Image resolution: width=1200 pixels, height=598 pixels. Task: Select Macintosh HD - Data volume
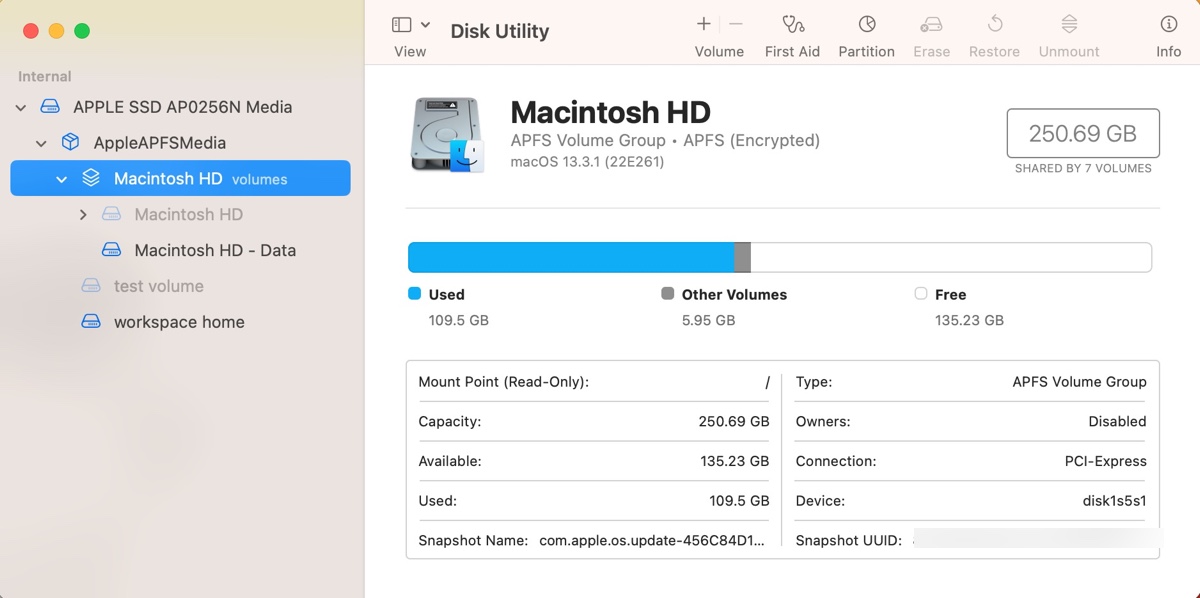coord(214,250)
